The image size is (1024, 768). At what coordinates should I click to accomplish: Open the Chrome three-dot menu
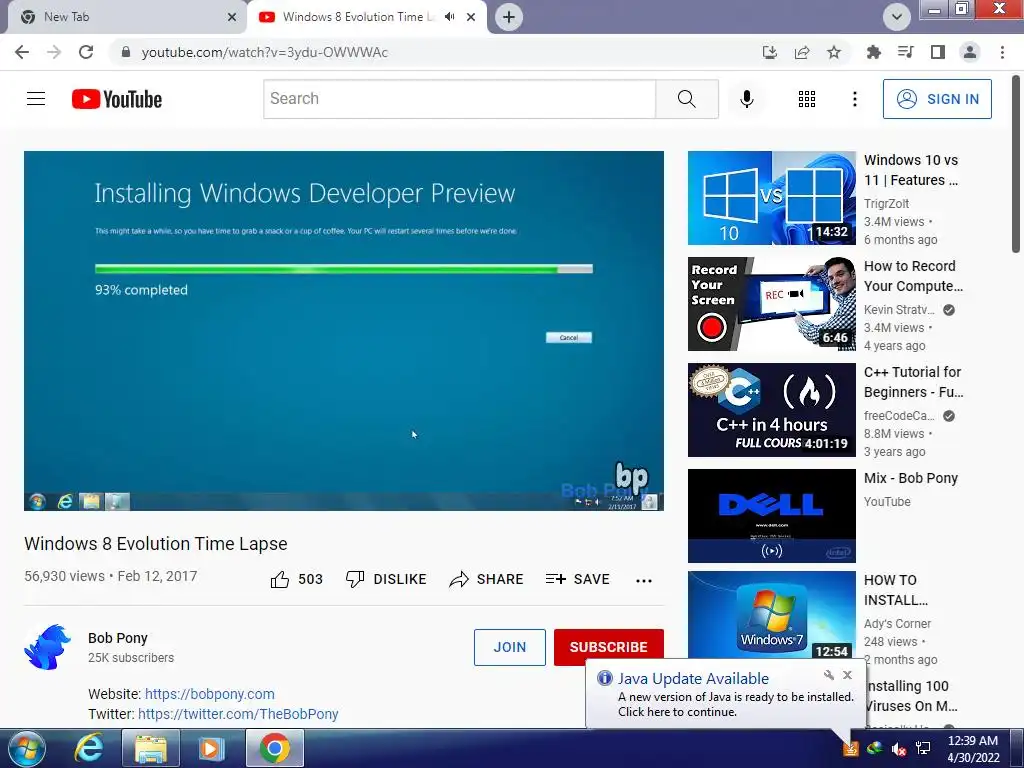point(1002,52)
